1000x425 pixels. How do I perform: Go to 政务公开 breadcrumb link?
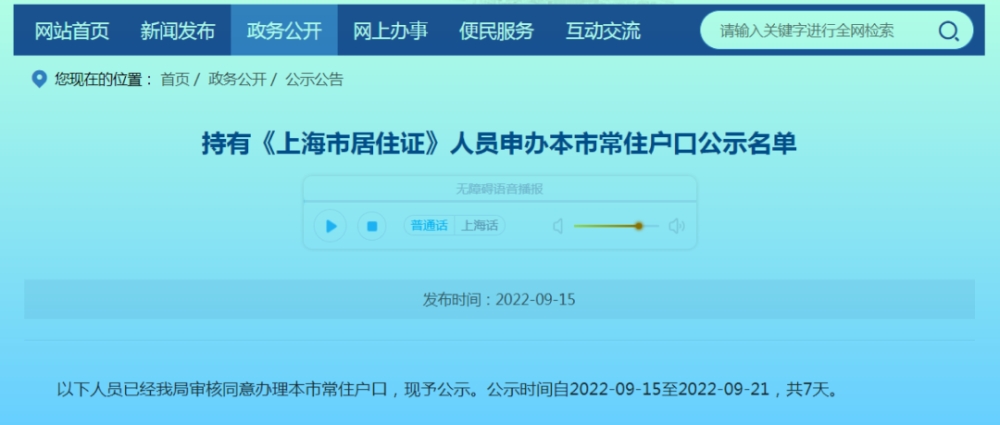coord(237,79)
